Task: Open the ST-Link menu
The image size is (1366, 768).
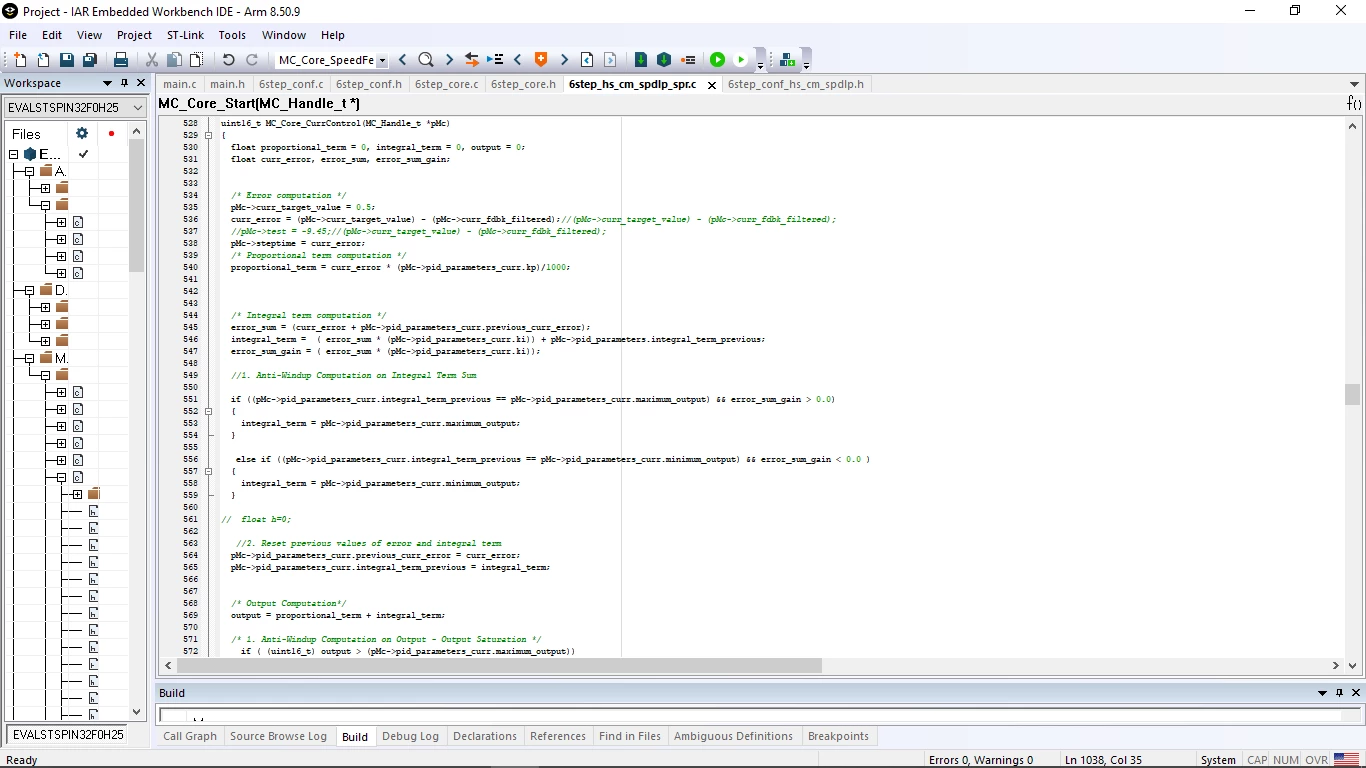Action: coord(185,35)
